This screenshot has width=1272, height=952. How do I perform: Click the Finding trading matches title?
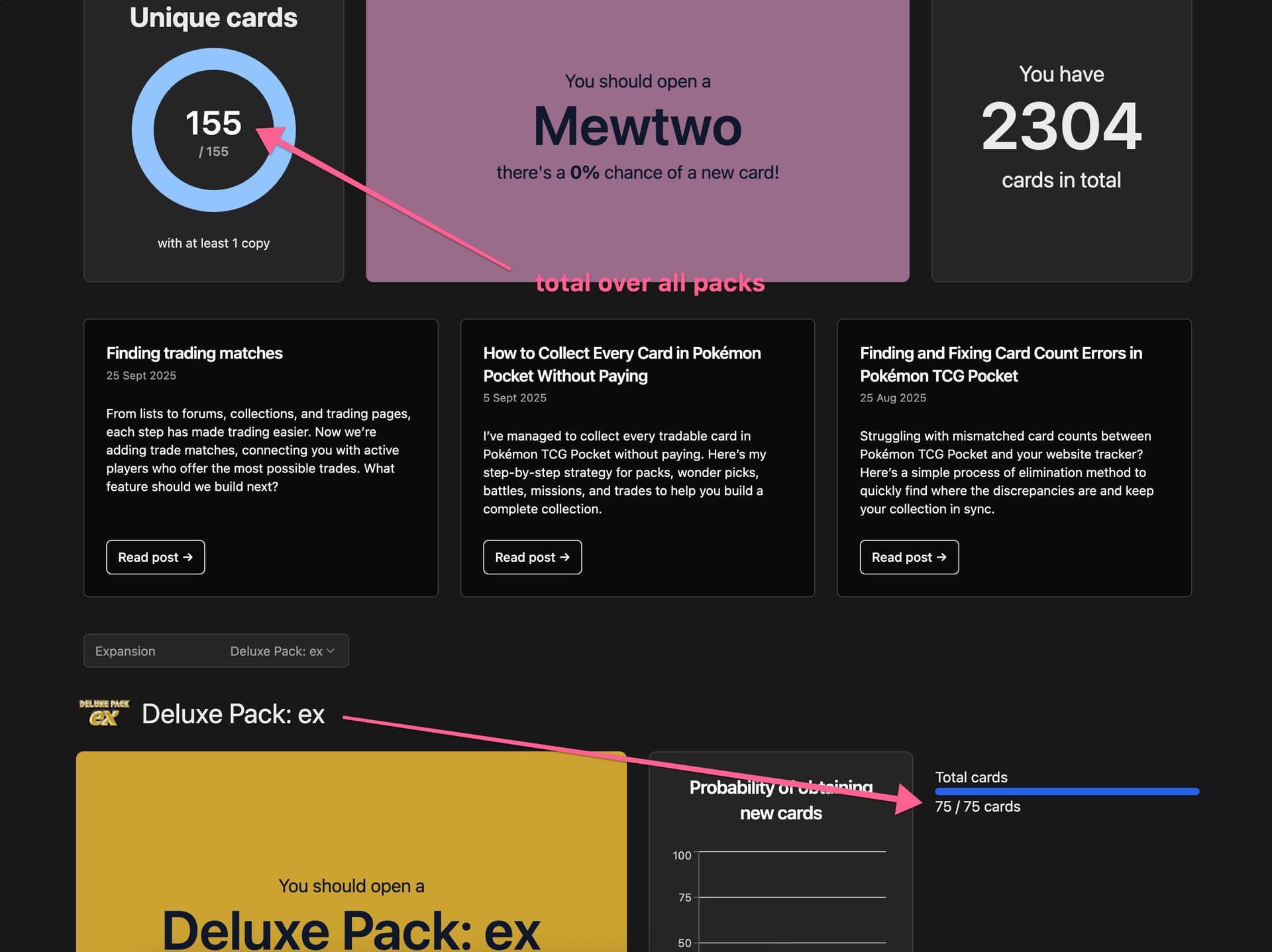pos(194,353)
